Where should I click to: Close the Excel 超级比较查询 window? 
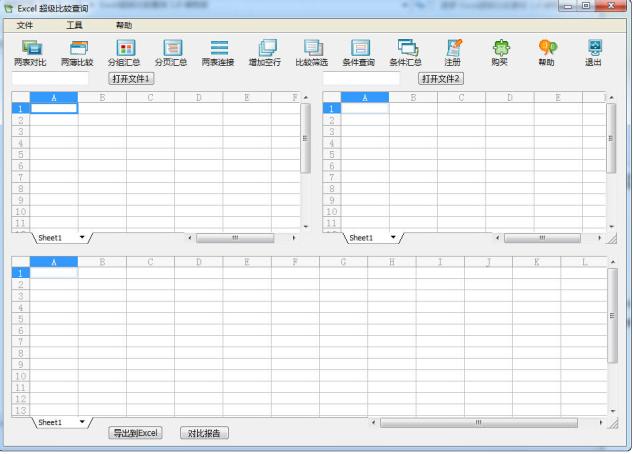tap(612, 6)
